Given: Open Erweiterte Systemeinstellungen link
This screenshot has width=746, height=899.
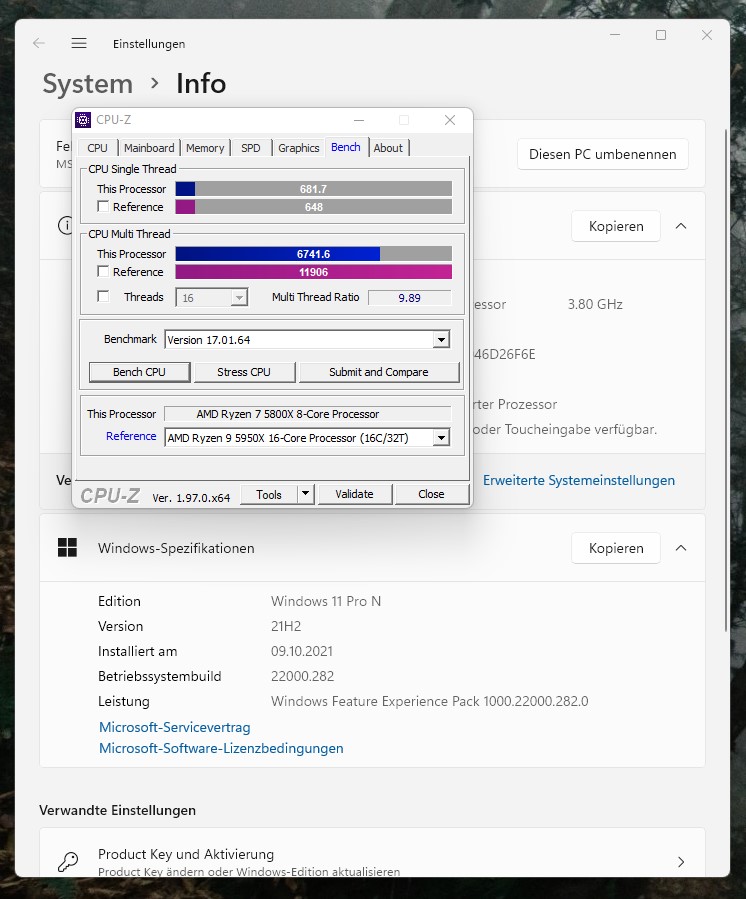Looking at the screenshot, I should pyautogui.click(x=579, y=480).
